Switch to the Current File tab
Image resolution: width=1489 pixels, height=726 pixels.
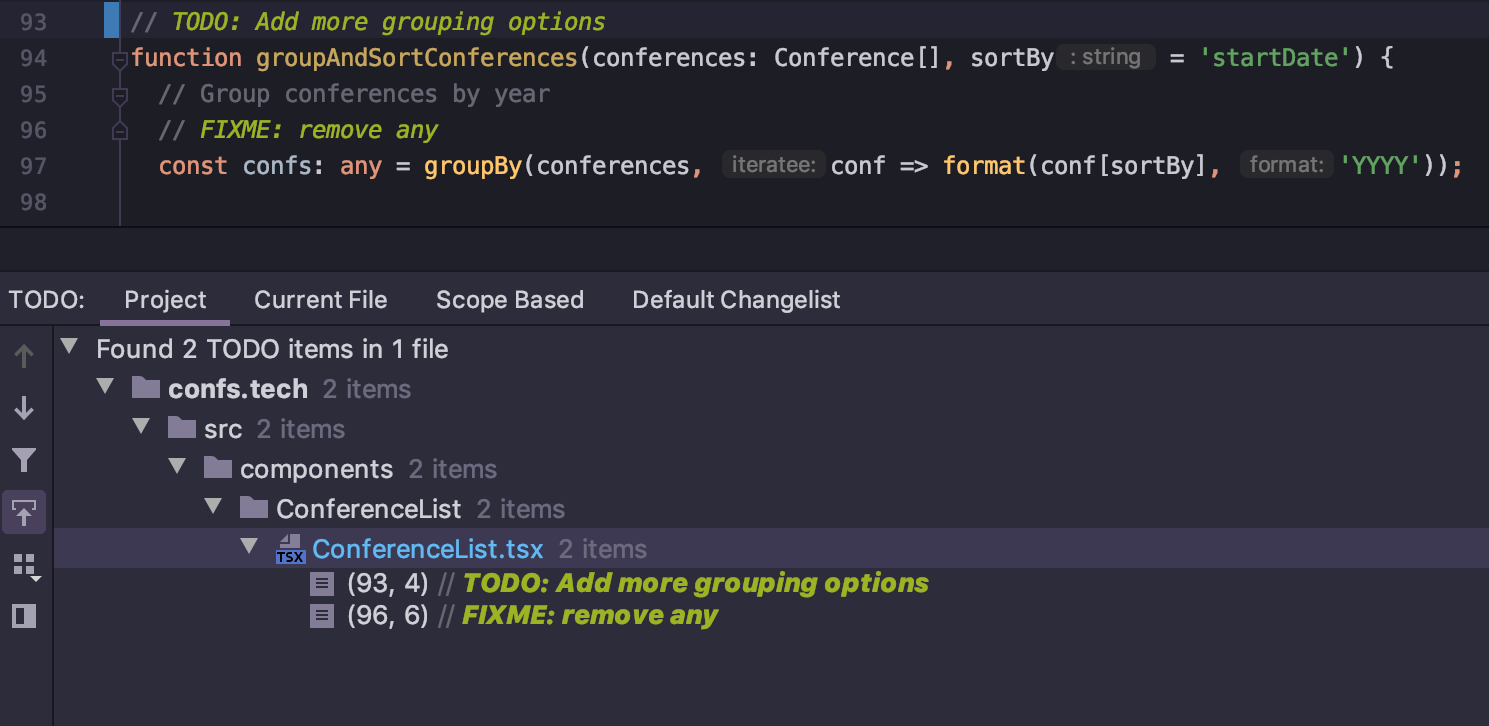pyautogui.click(x=320, y=300)
